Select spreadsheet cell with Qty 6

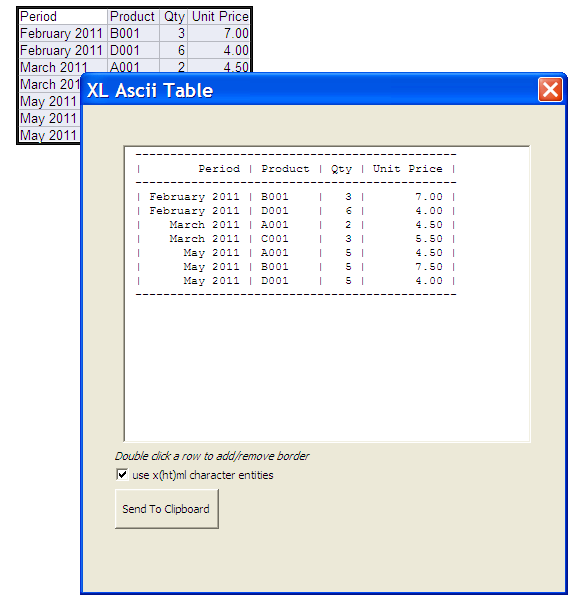point(173,50)
